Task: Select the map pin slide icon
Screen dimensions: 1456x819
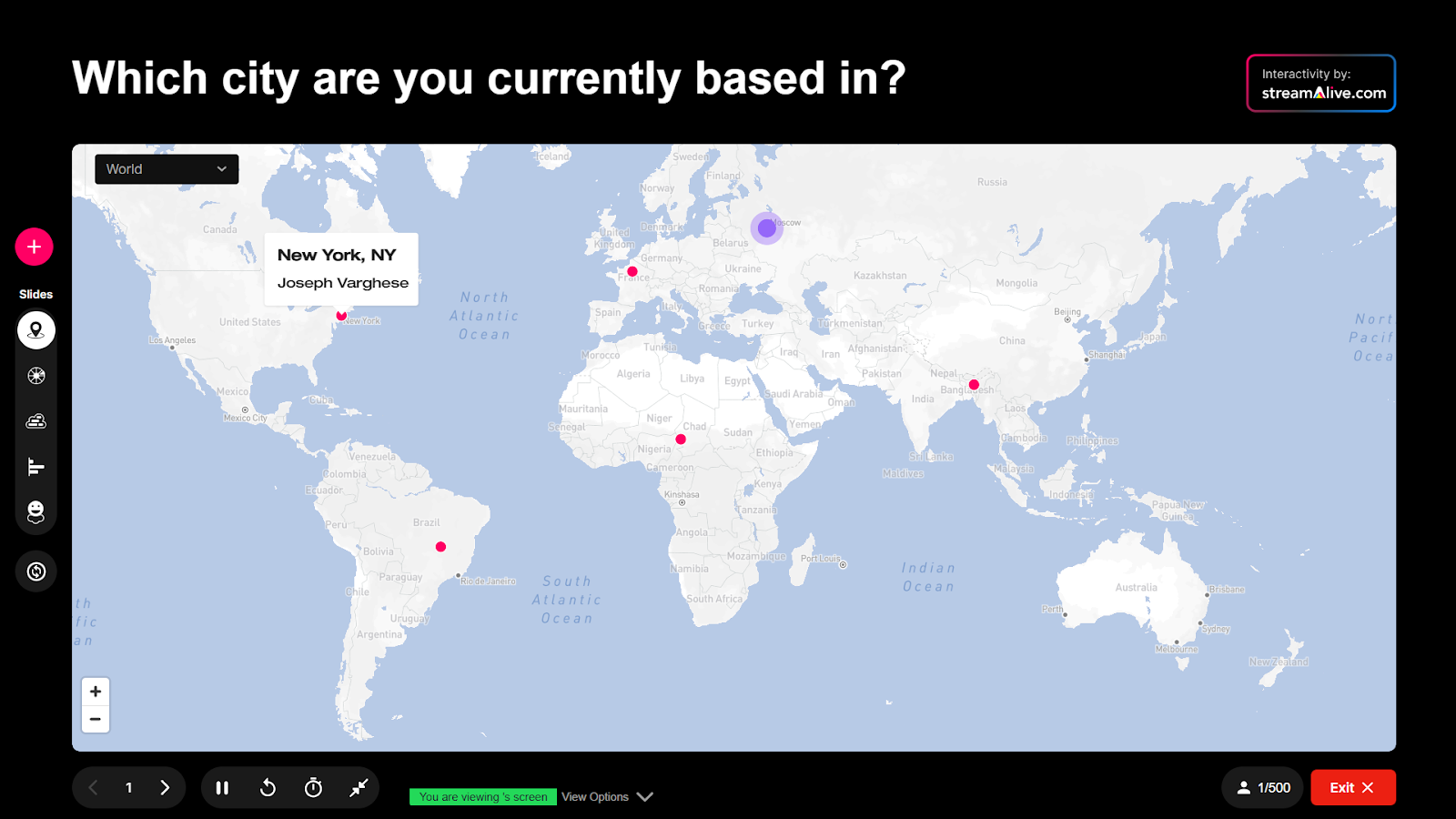Action: [x=36, y=330]
